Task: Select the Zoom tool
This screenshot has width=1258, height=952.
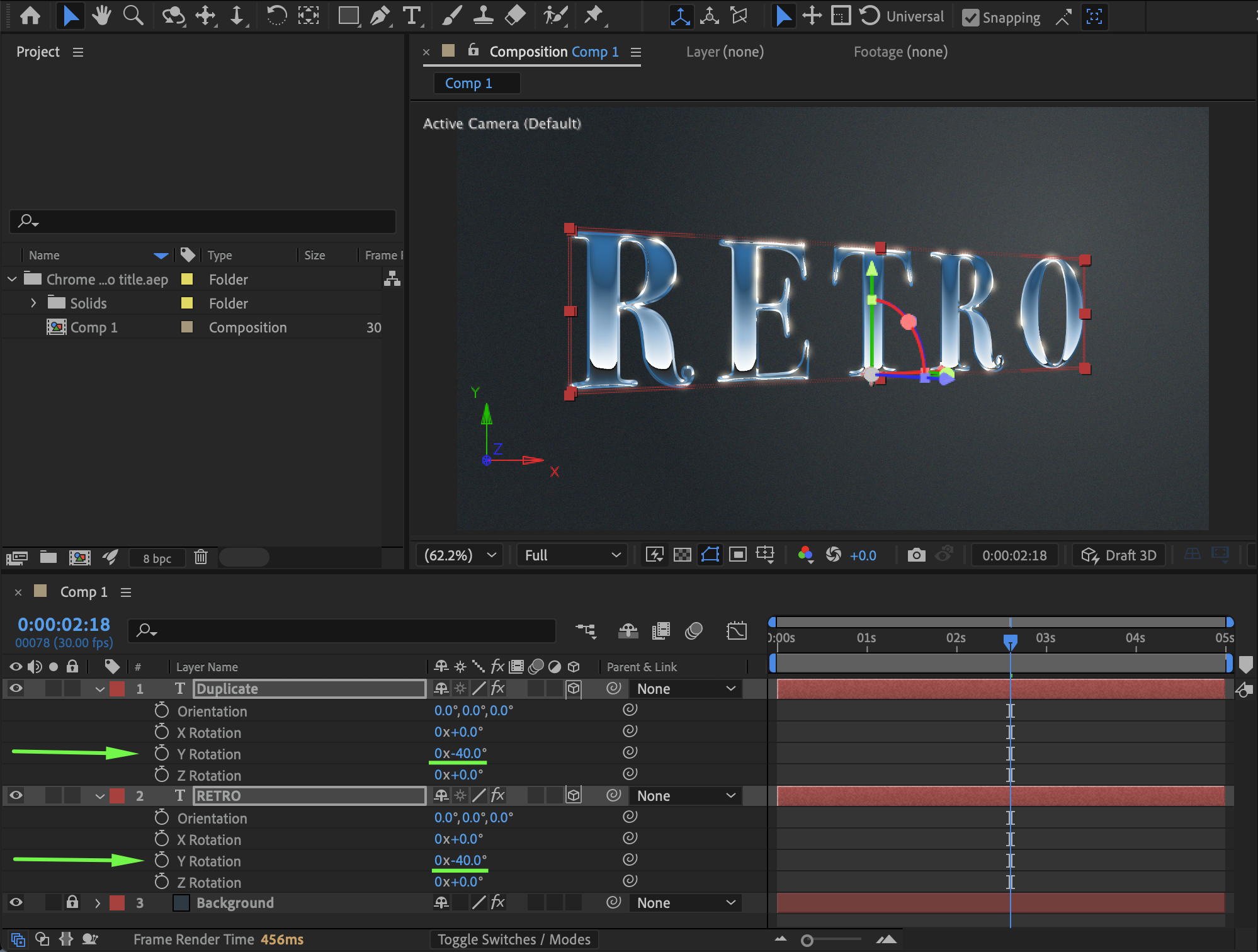Action: click(133, 16)
